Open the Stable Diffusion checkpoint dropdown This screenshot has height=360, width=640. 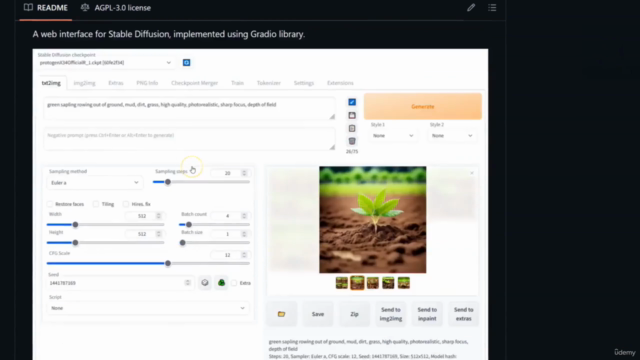coord(105,62)
